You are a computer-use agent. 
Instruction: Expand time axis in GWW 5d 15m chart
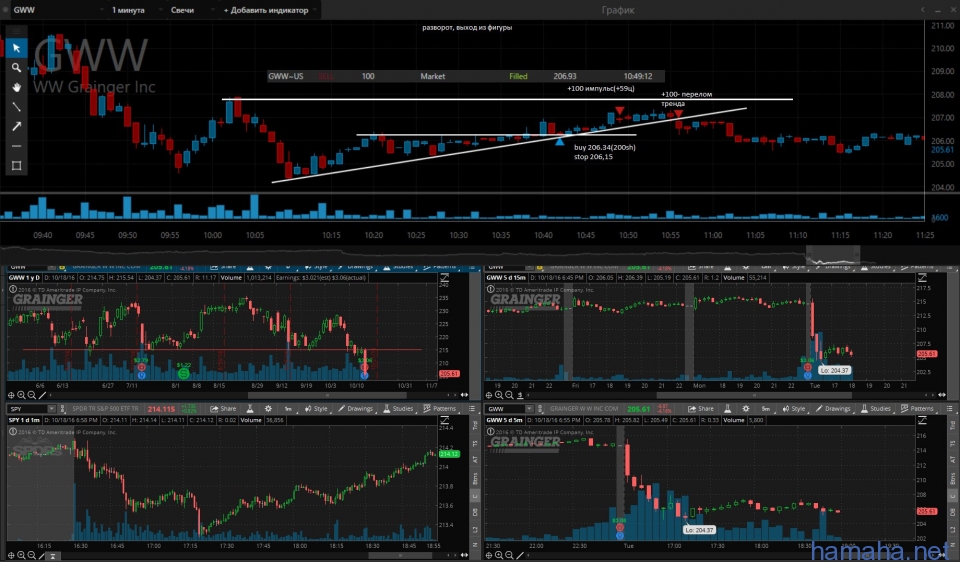tap(942, 395)
